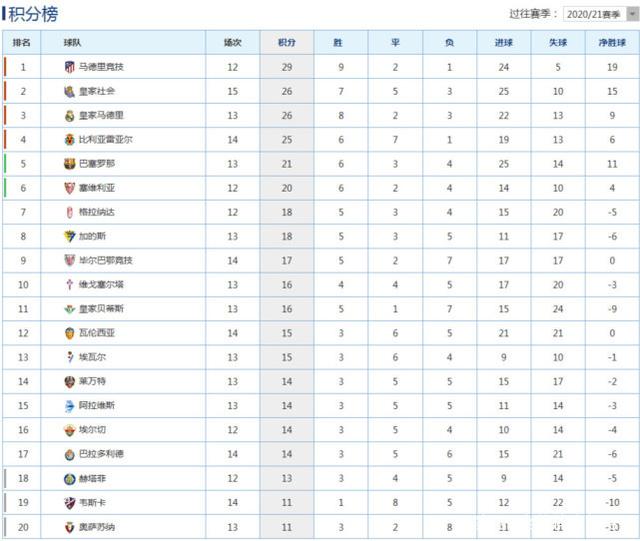
Task: Click the Real Sociedad (皇家社会) crest icon
Action: (70, 91)
